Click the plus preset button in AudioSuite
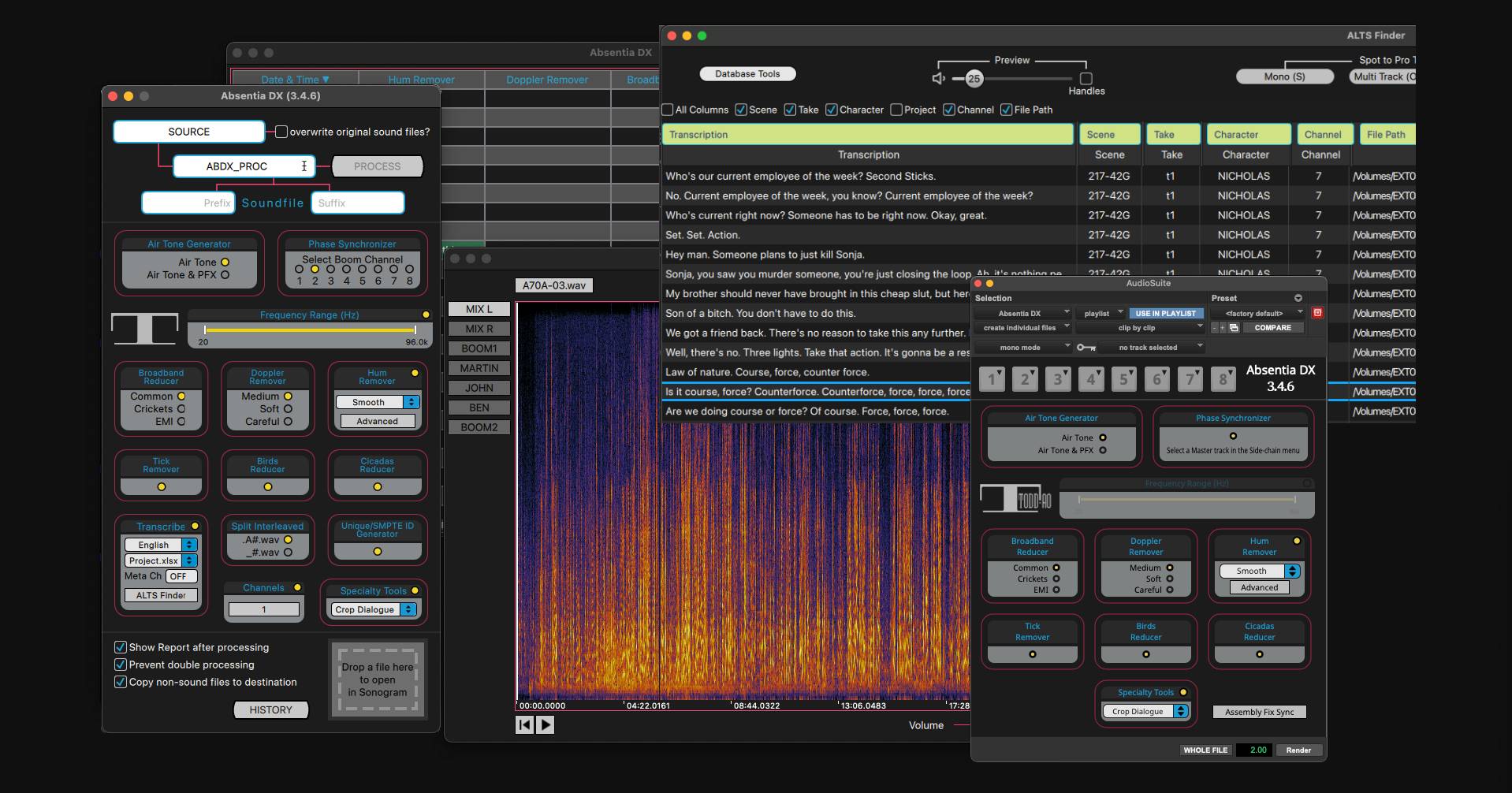The width and height of the screenshot is (1512, 793). point(1223,328)
